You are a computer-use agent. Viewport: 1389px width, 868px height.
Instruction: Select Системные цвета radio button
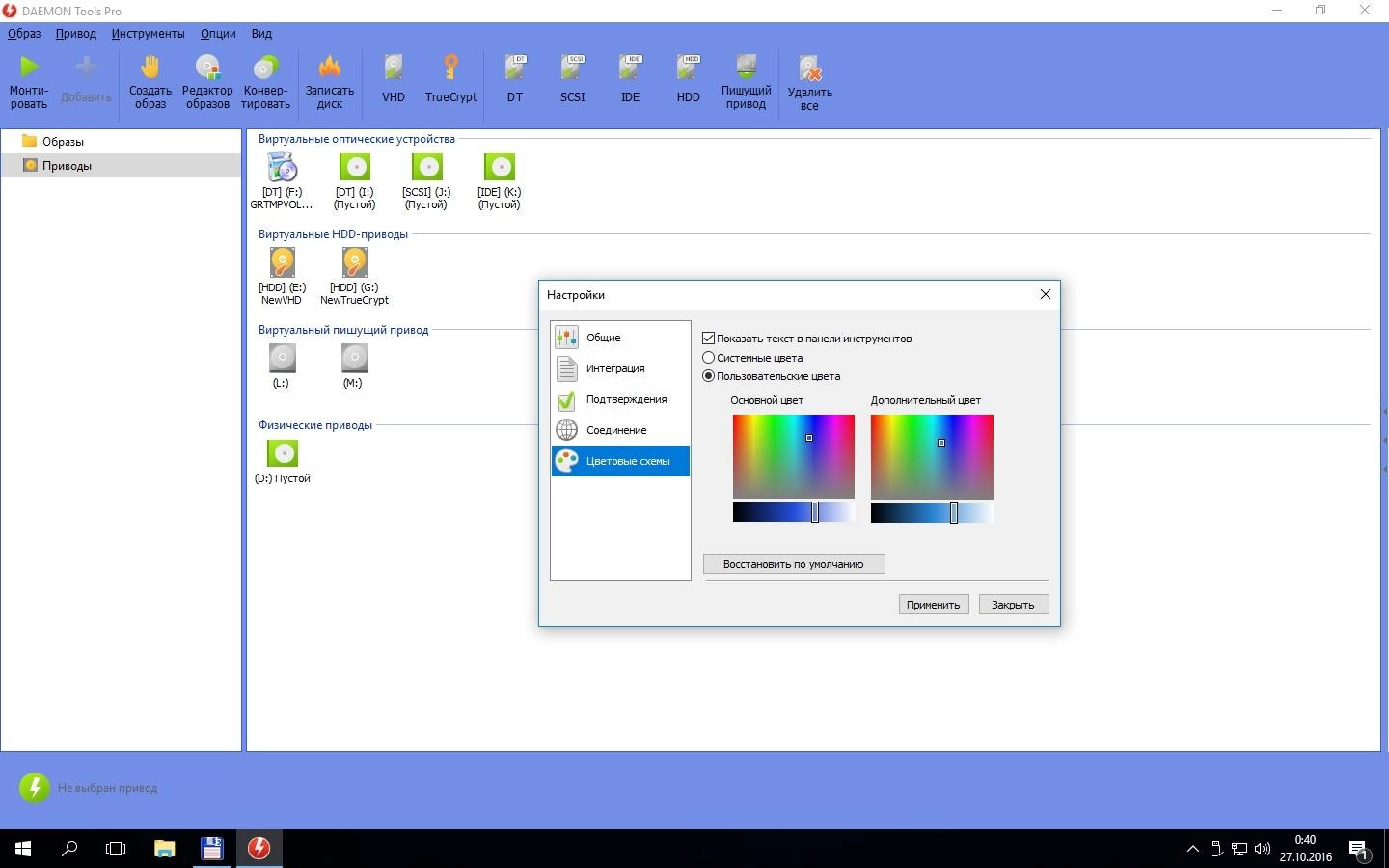(709, 358)
